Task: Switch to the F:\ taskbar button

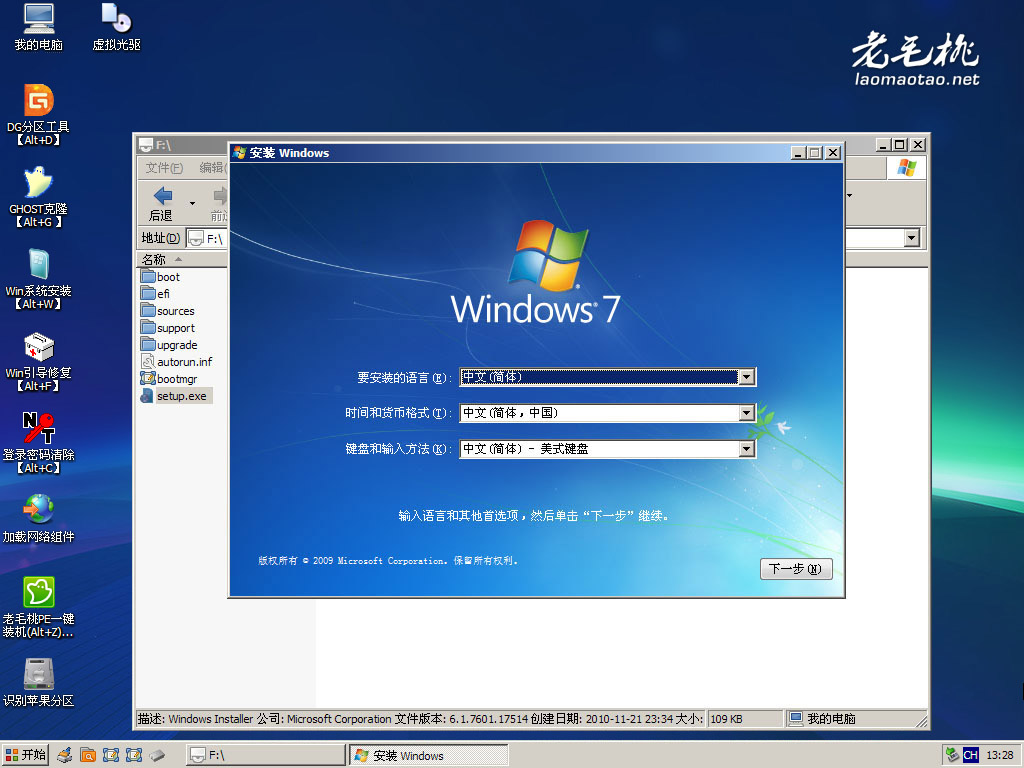Action: tap(265, 755)
